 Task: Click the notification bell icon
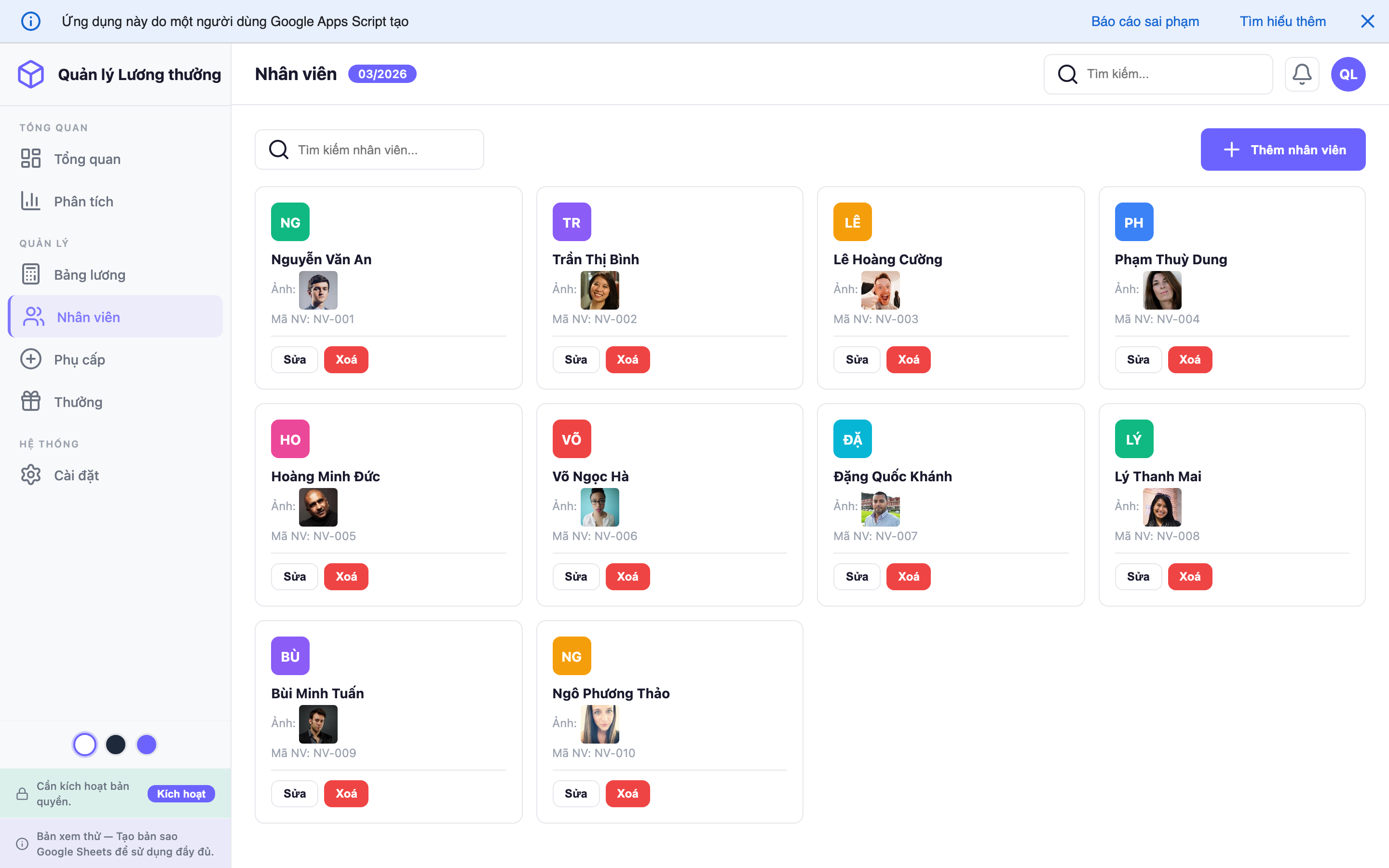1301,74
